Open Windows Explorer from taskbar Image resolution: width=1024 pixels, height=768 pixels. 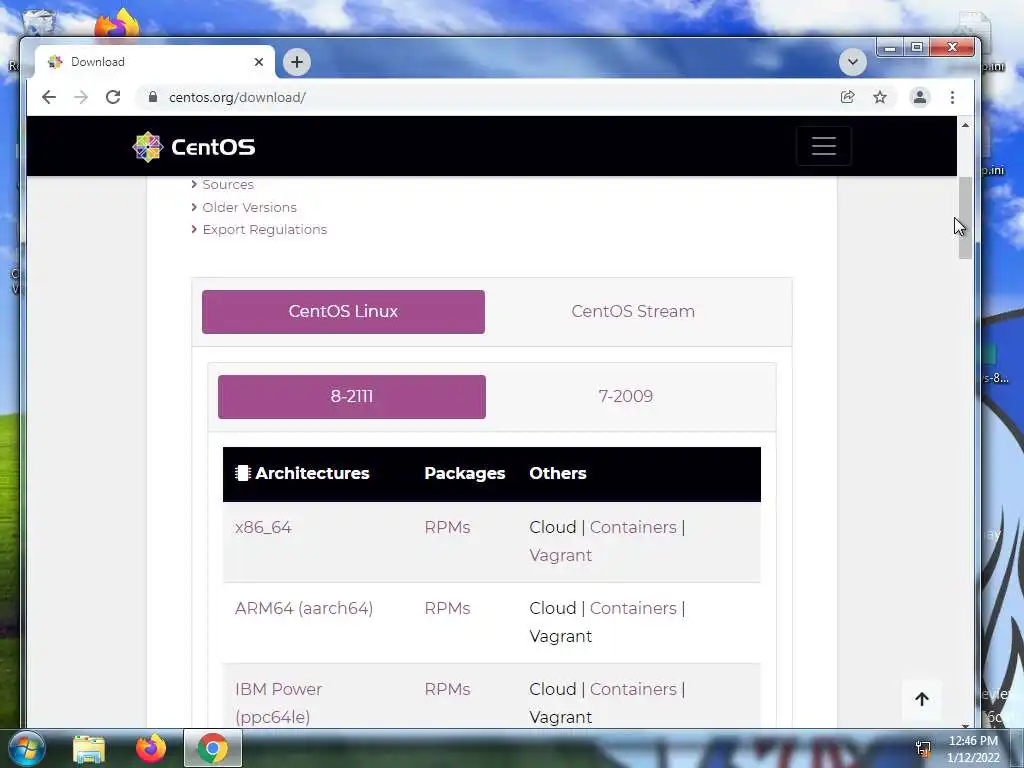tap(89, 749)
